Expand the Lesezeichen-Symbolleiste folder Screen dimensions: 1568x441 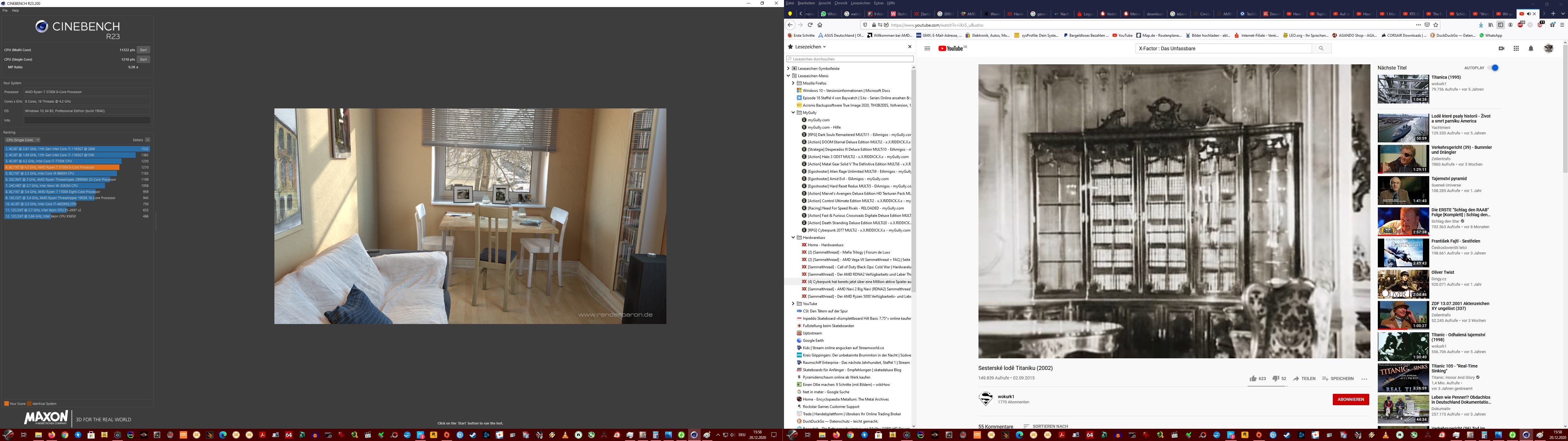pos(788,68)
